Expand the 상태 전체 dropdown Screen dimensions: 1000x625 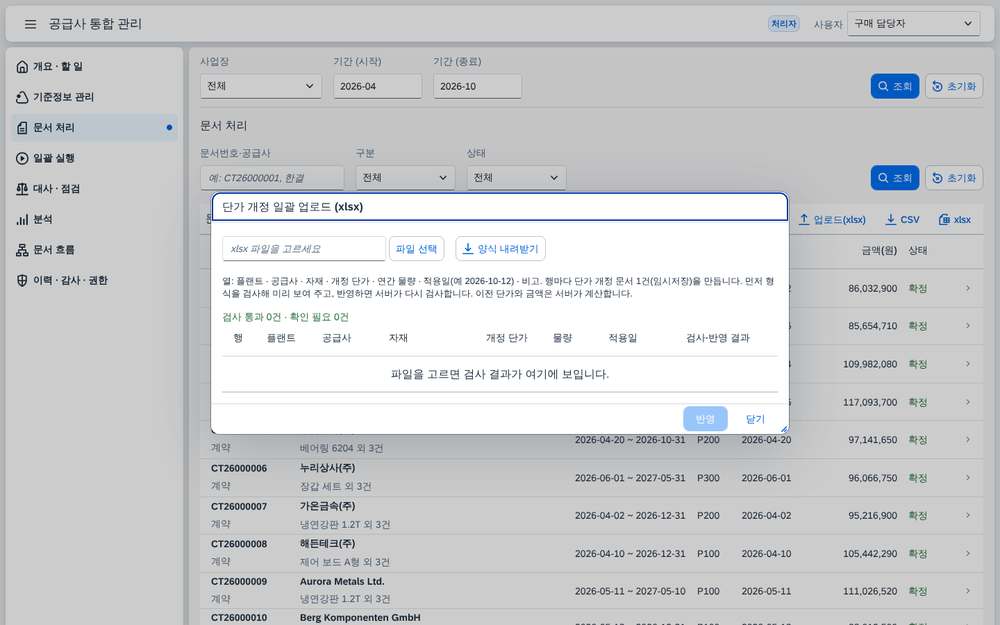516,178
